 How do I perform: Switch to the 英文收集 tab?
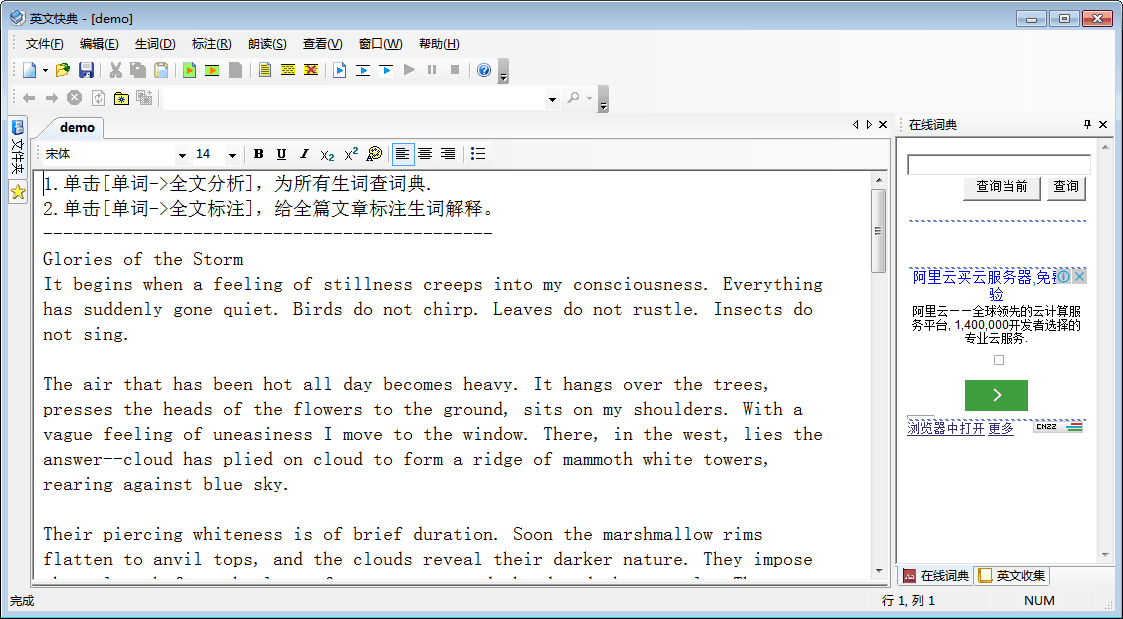[x=1012, y=576]
